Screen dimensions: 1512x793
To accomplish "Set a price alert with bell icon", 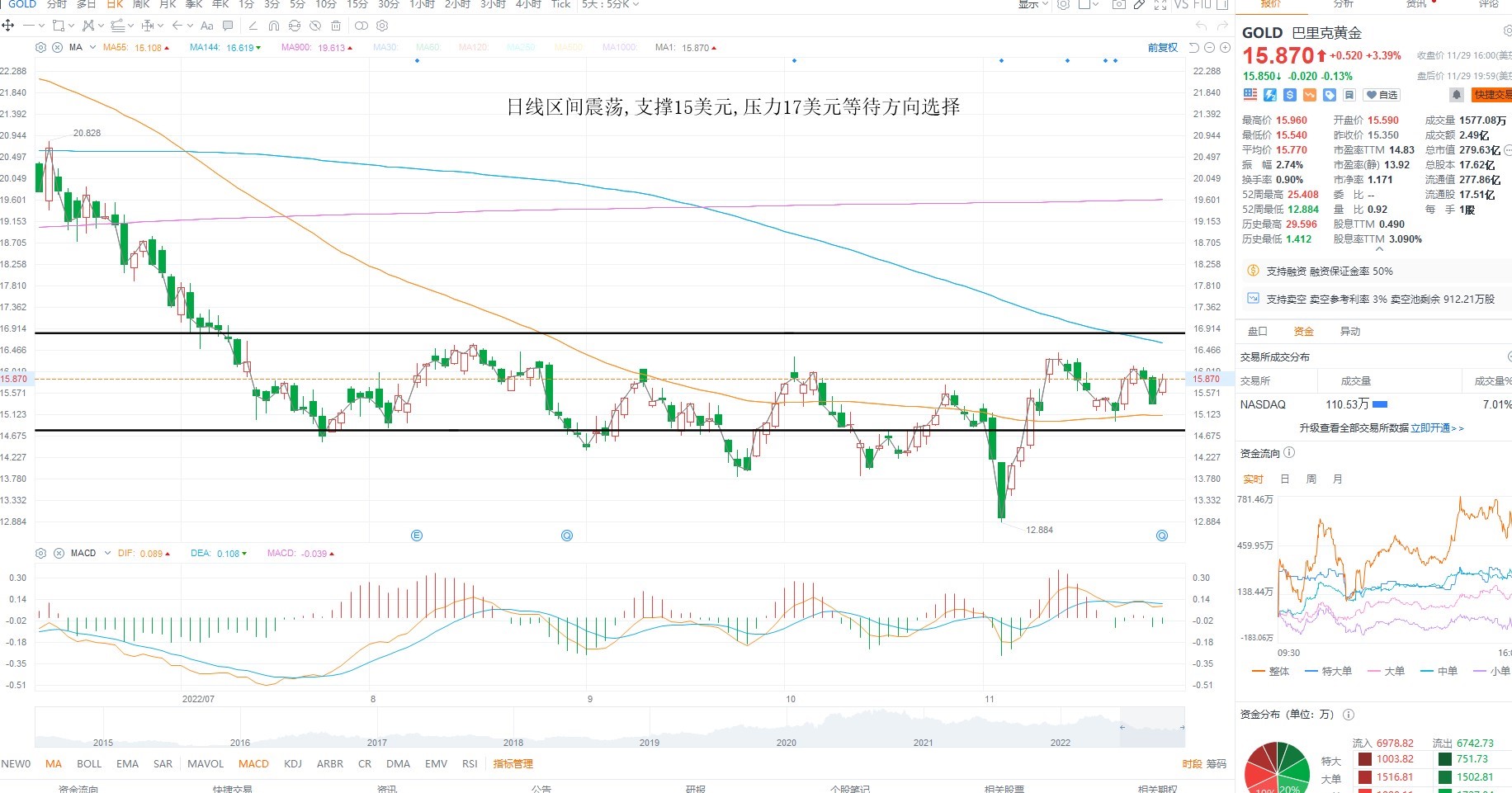I will pos(1457,95).
